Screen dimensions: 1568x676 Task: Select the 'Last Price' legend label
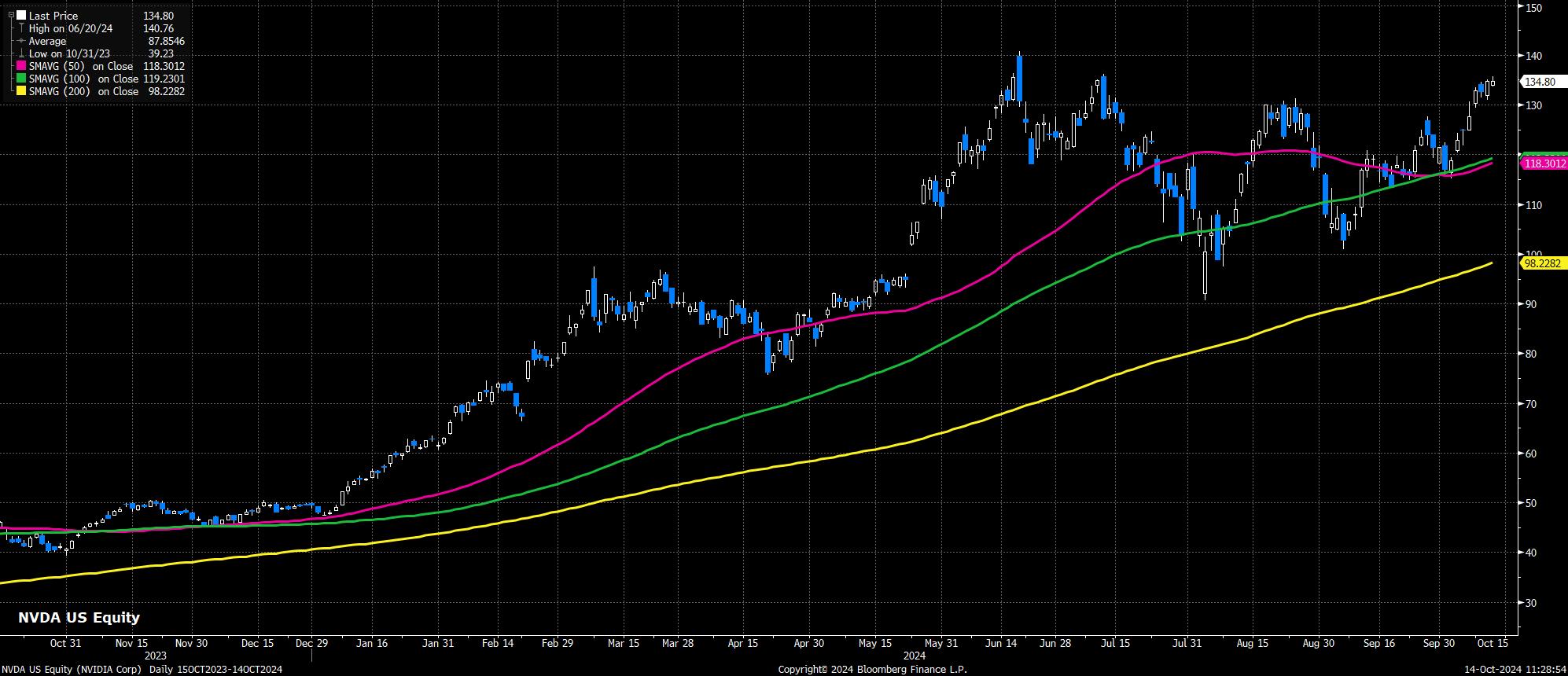point(53,16)
